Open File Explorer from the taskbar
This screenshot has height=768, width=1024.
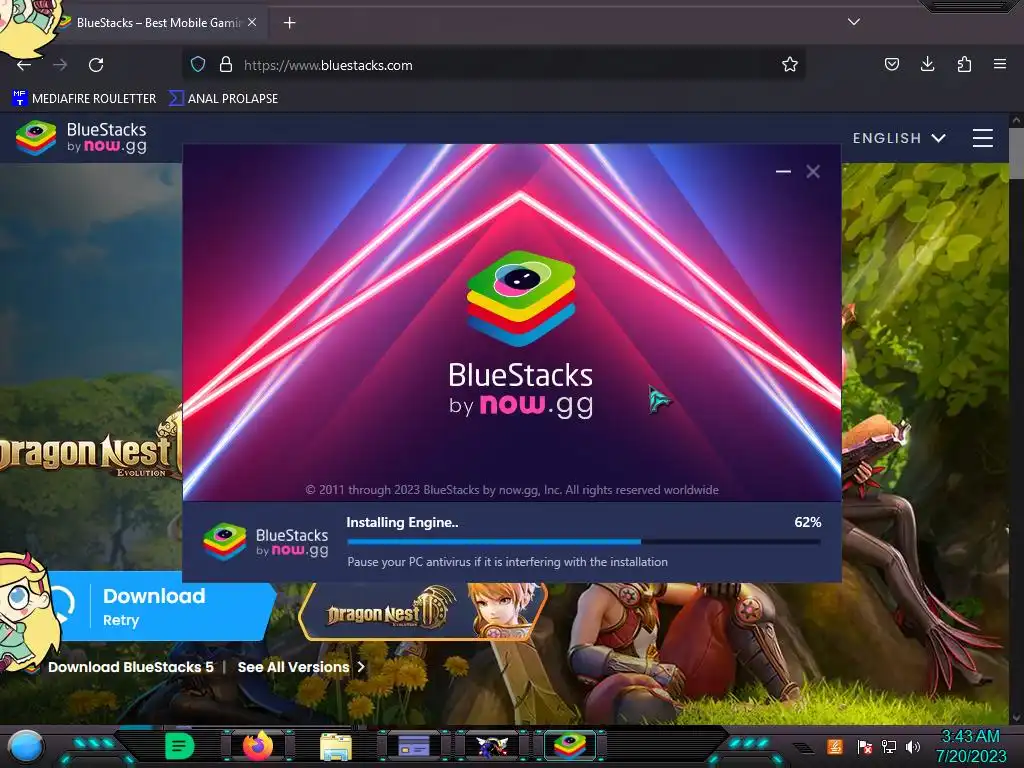(x=336, y=746)
